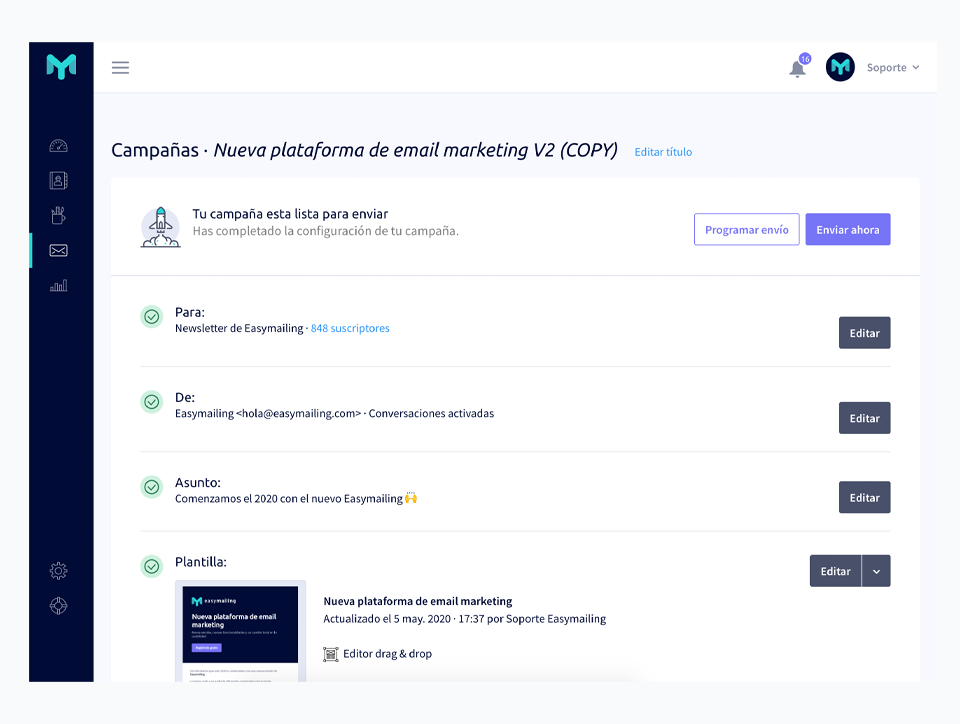
Task: Click the De section check mark
Action: coord(152,401)
